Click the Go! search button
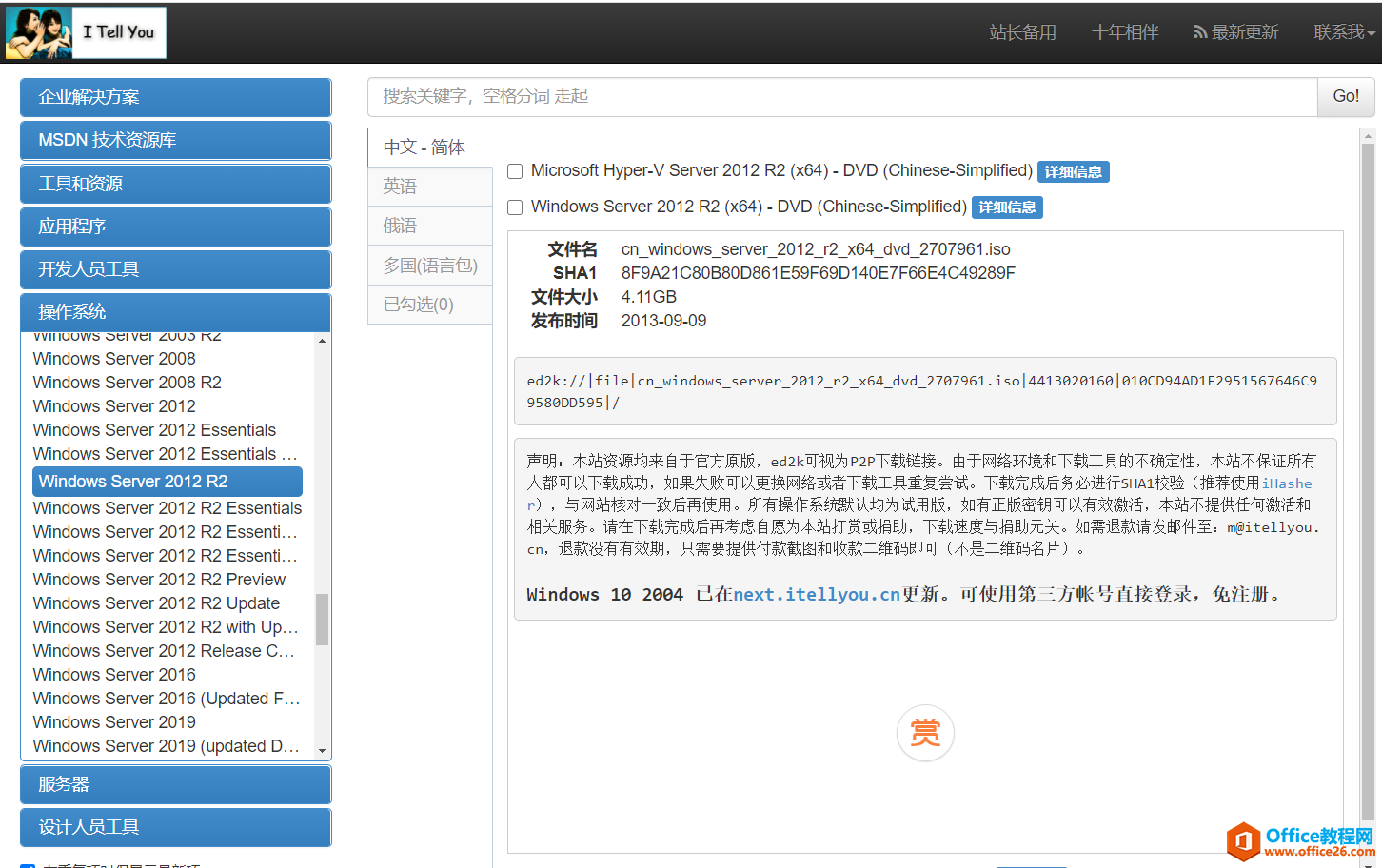 tap(1345, 95)
